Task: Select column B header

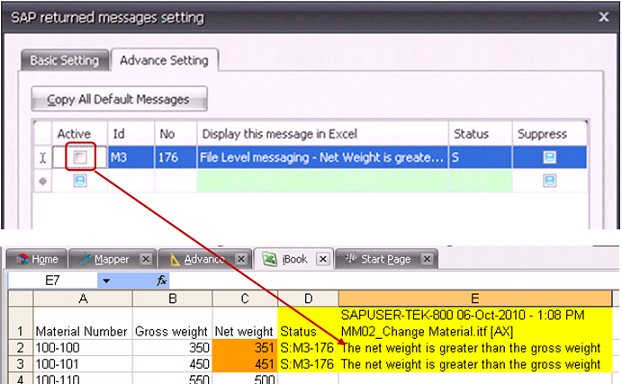Action: click(173, 298)
